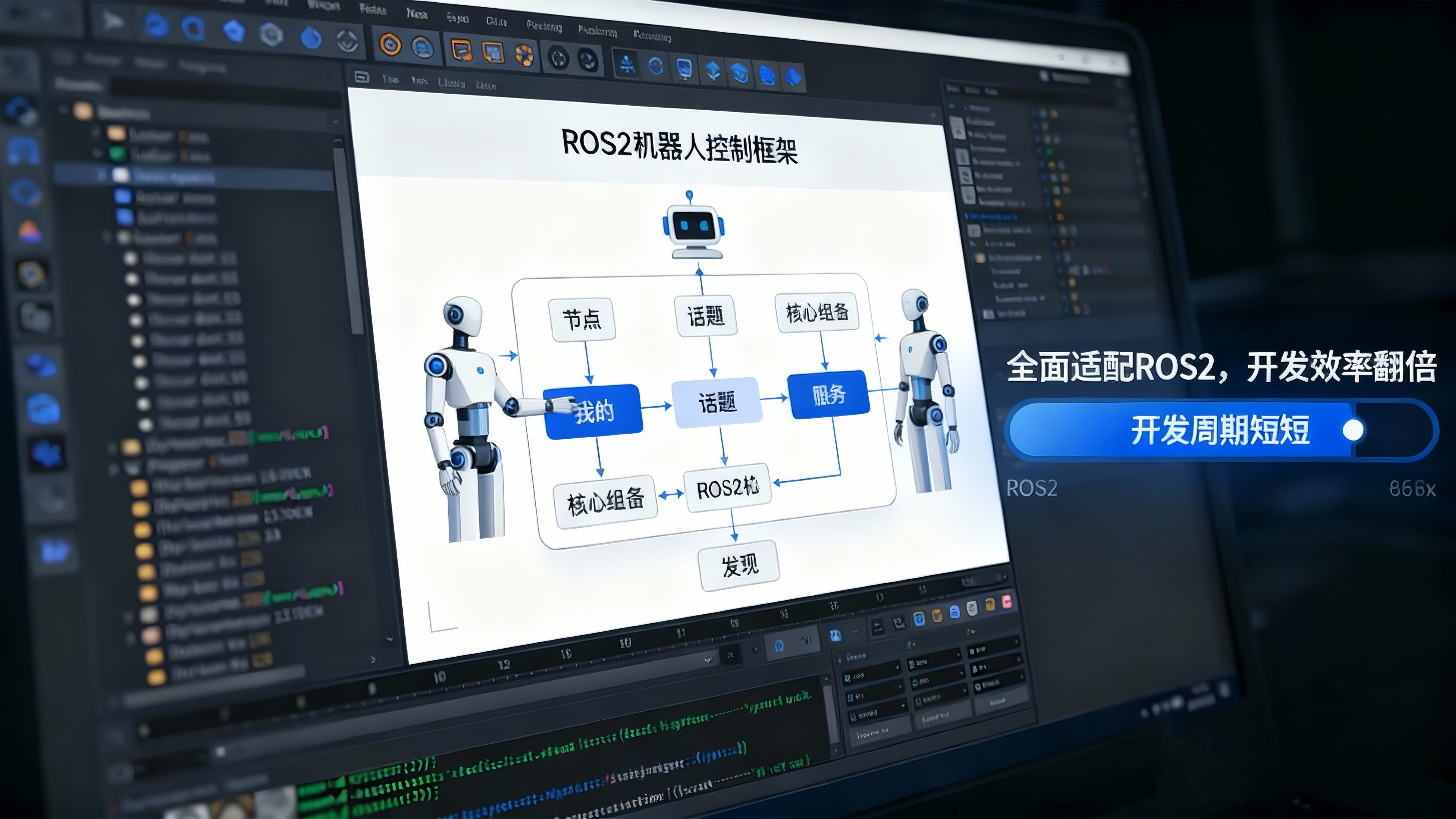Click the blue monitor icon in top toolbar
1456x819 pixels.
(x=684, y=68)
